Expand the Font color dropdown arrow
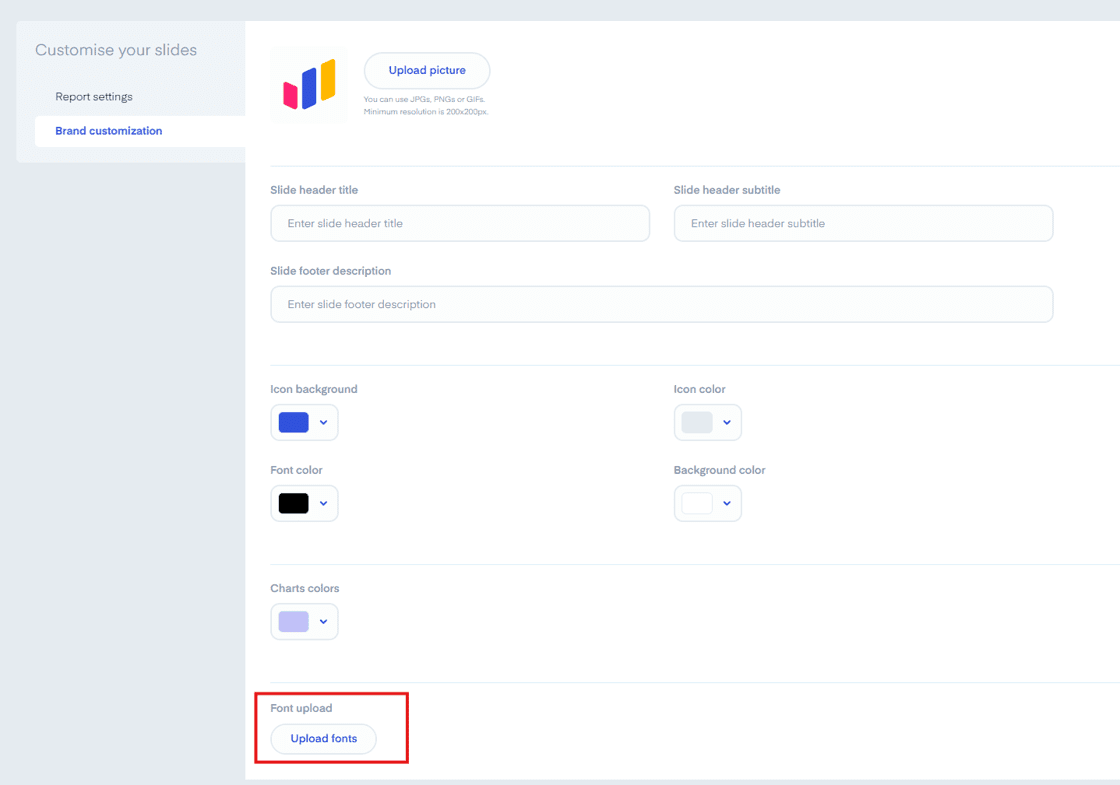This screenshot has height=785, width=1120. point(324,504)
